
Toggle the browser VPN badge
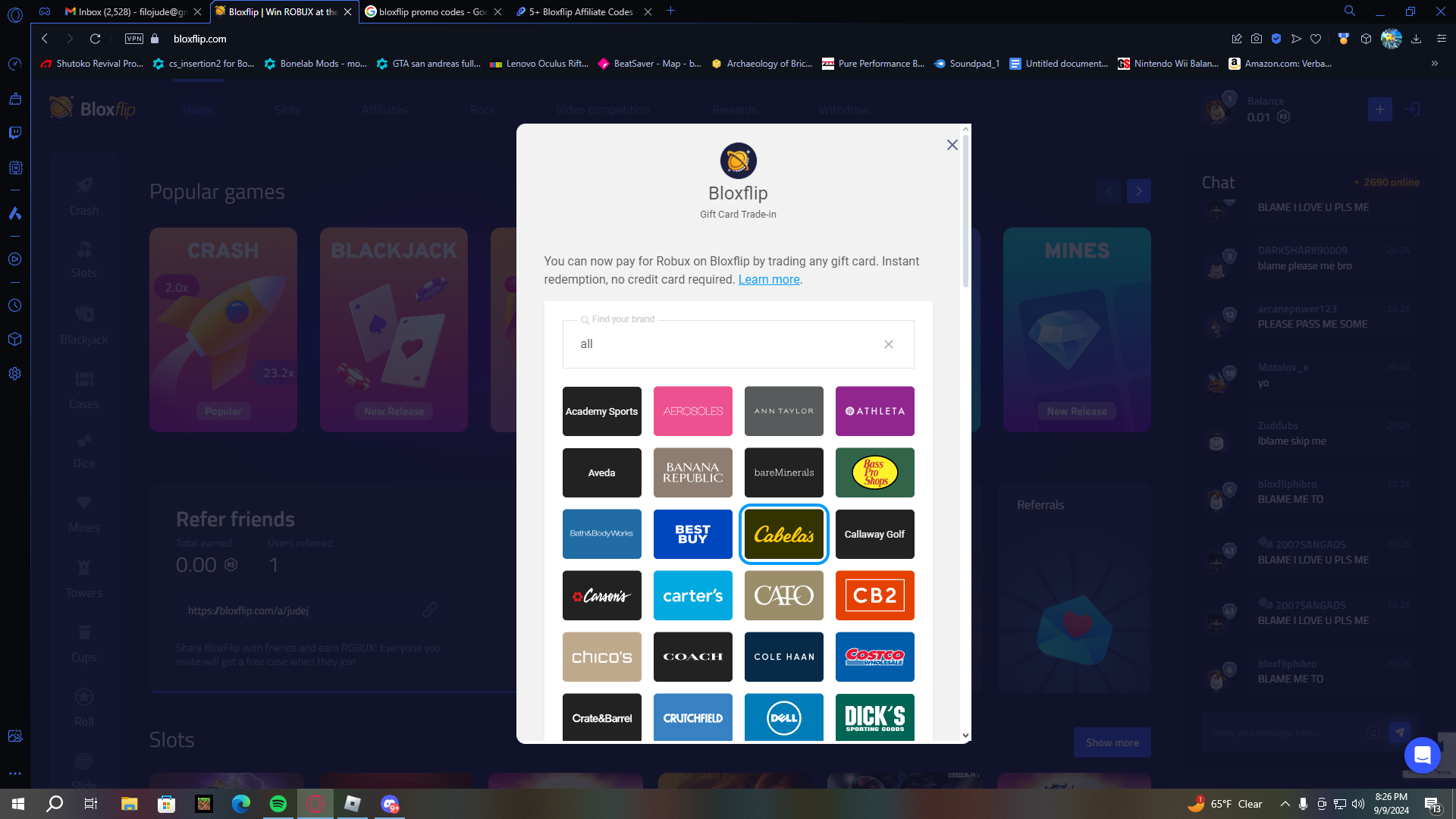pyautogui.click(x=134, y=39)
